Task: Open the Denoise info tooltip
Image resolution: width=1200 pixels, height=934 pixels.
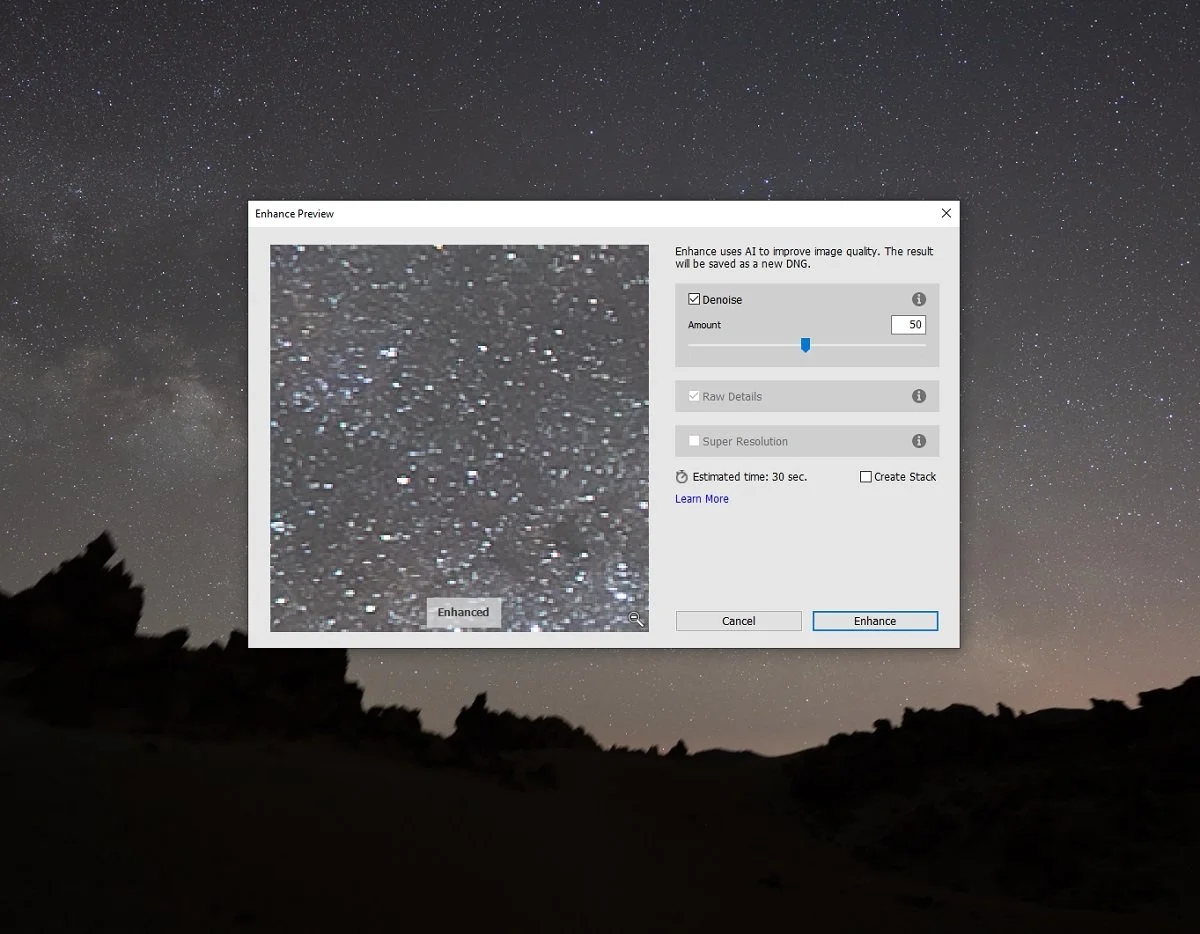Action: point(918,299)
